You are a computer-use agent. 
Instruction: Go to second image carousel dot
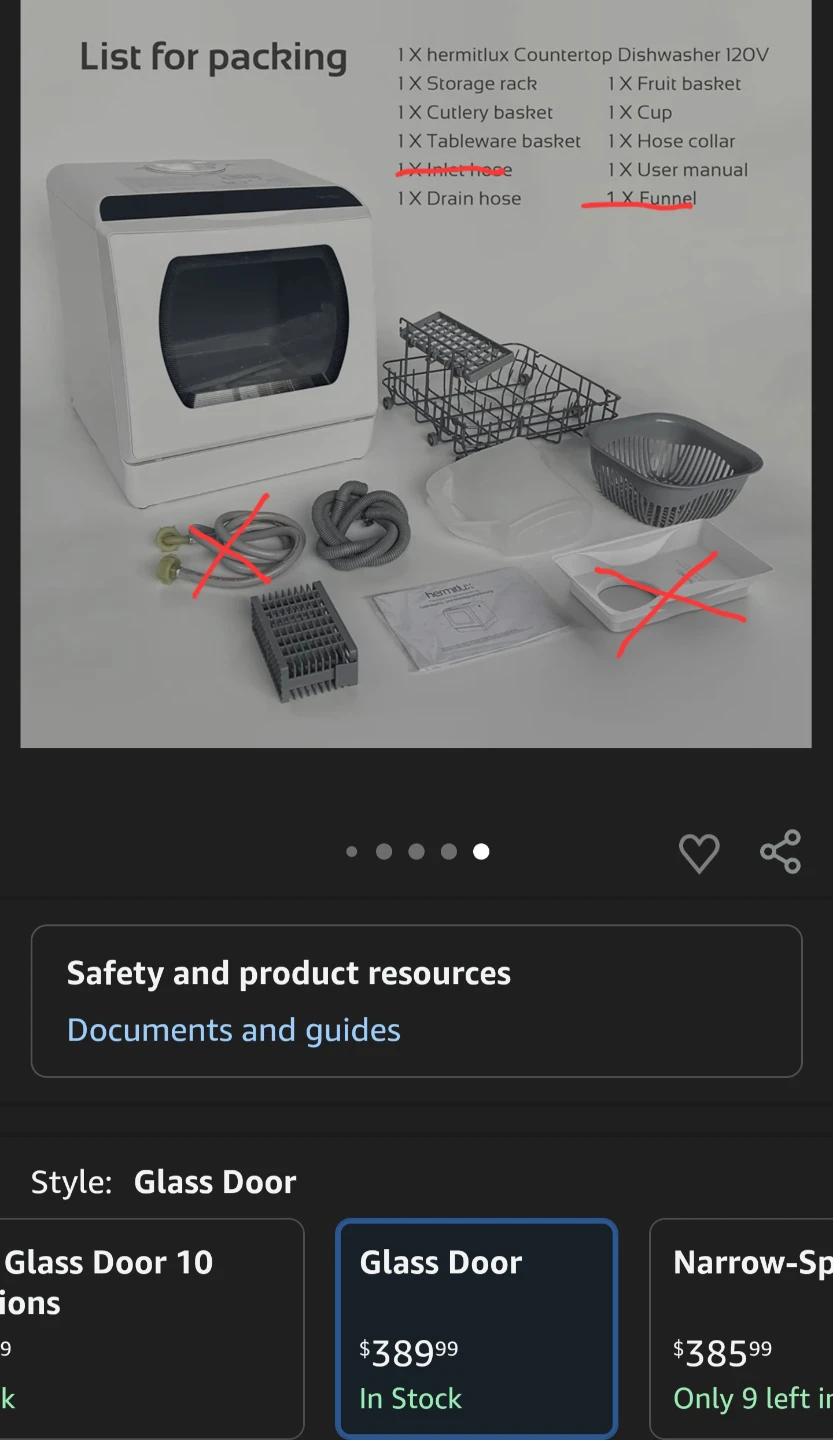pyautogui.click(x=384, y=852)
